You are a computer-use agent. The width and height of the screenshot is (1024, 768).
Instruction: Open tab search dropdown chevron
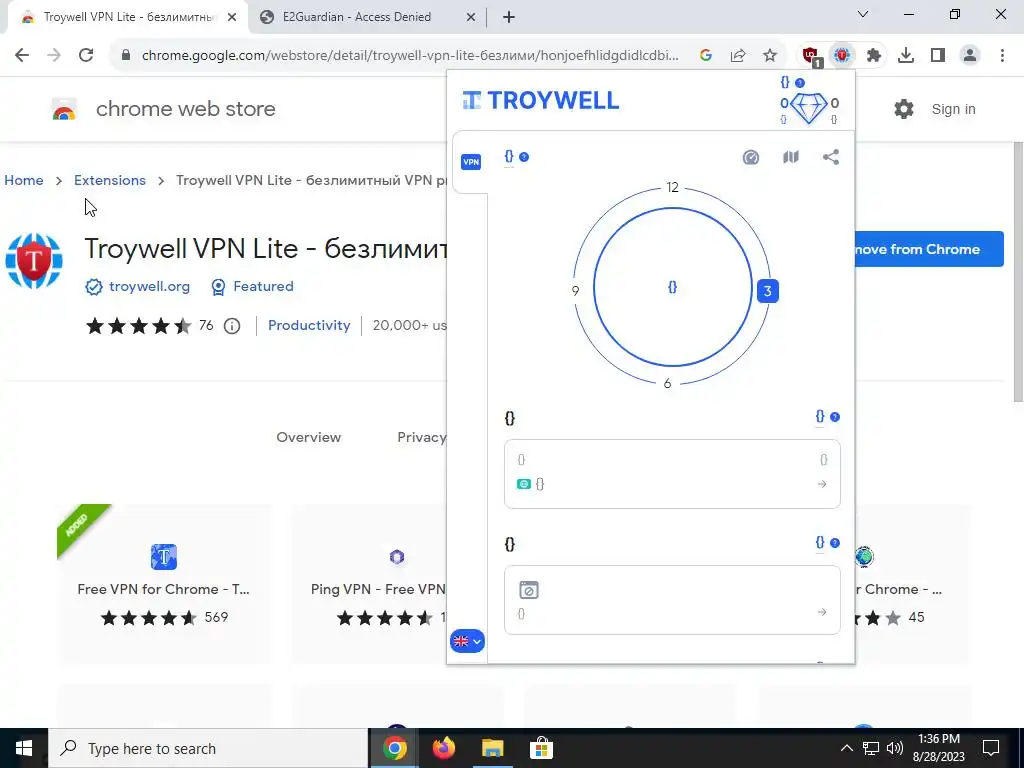point(863,14)
